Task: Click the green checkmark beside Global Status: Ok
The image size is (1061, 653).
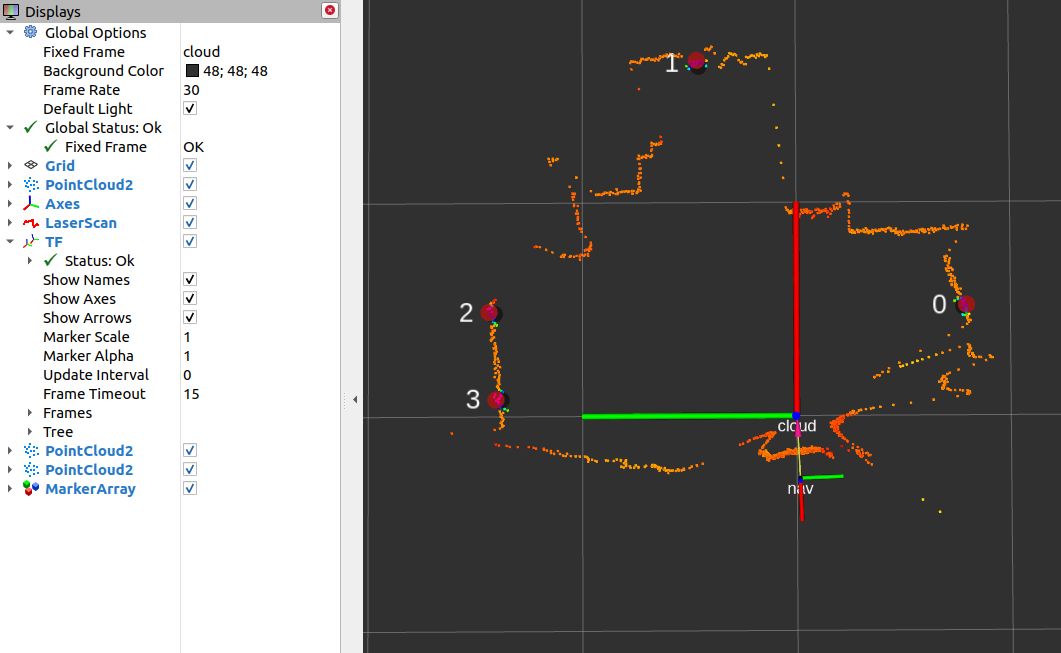Action: click(30, 127)
